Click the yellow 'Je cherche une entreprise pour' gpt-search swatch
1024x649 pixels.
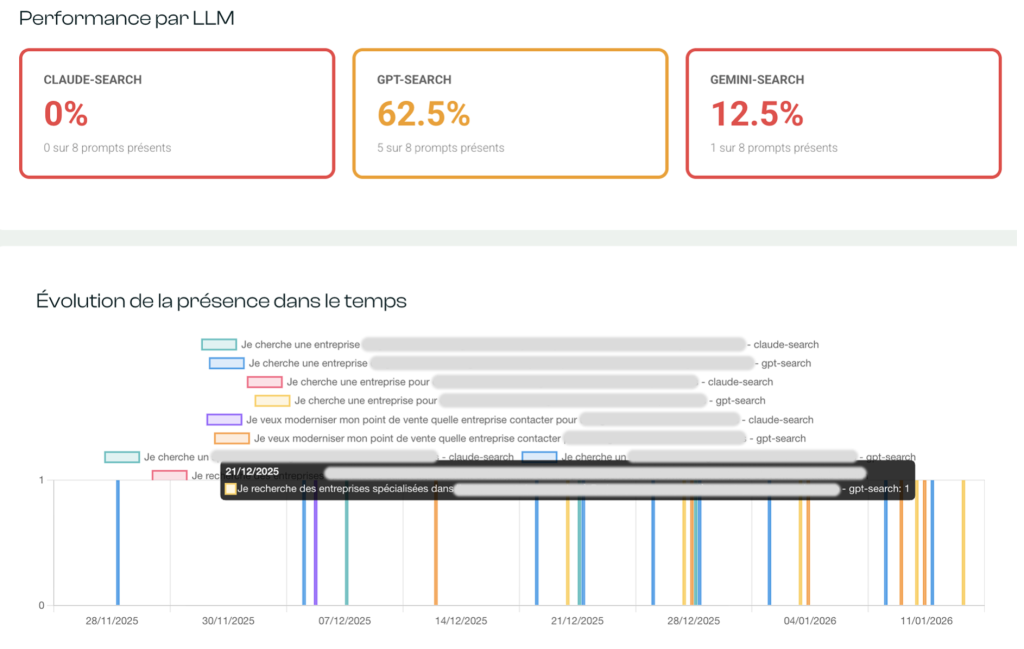pos(272,401)
